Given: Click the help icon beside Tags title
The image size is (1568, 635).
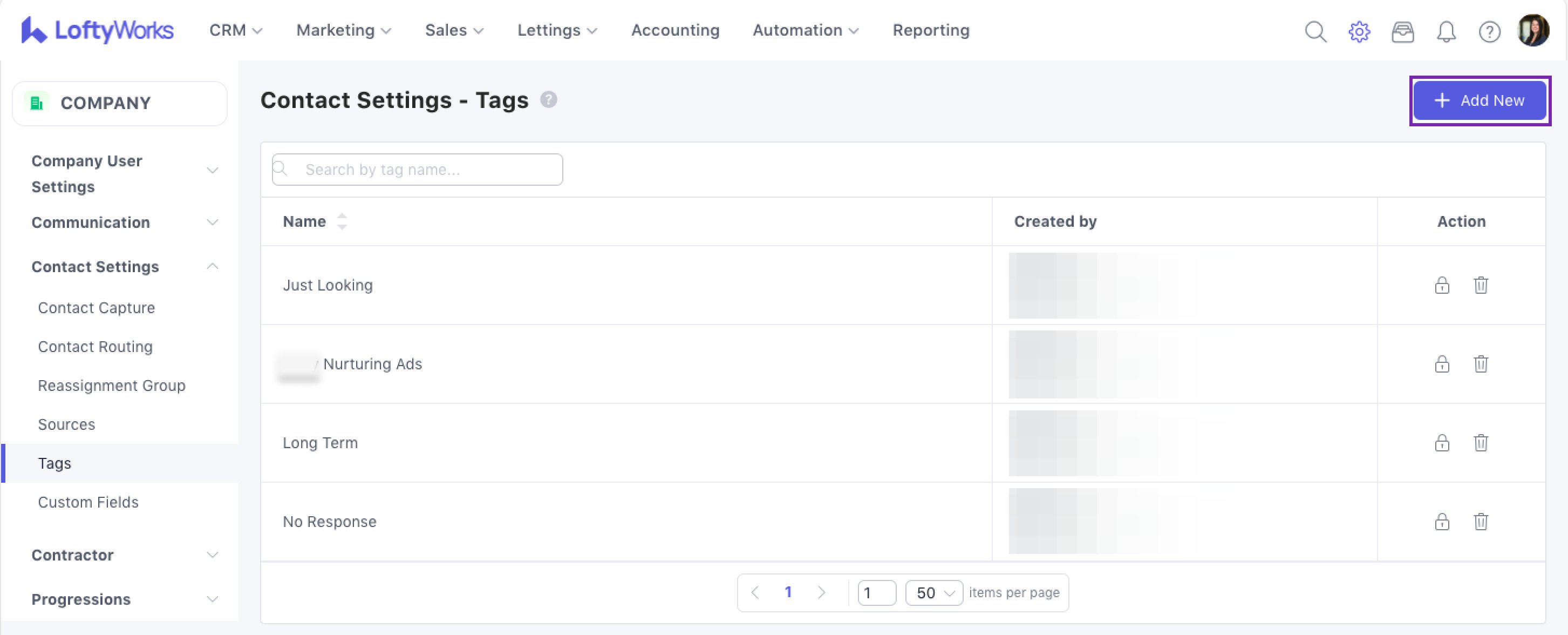Looking at the screenshot, I should pyautogui.click(x=548, y=99).
